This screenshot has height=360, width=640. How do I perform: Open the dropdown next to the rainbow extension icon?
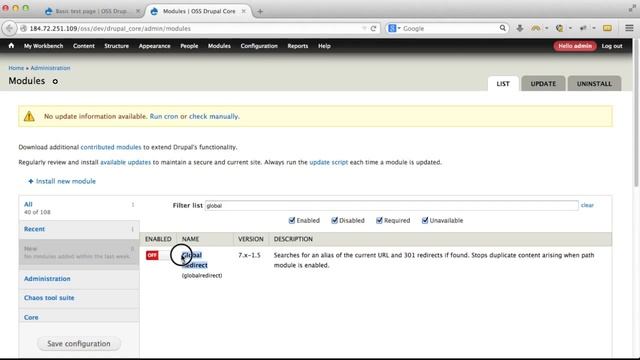click(x=547, y=28)
